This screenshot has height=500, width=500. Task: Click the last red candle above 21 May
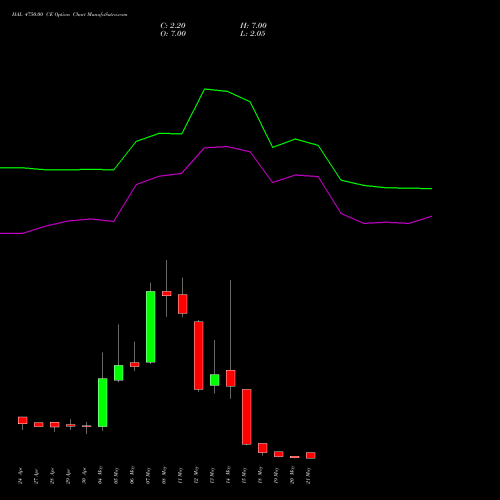[x=311, y=455]
